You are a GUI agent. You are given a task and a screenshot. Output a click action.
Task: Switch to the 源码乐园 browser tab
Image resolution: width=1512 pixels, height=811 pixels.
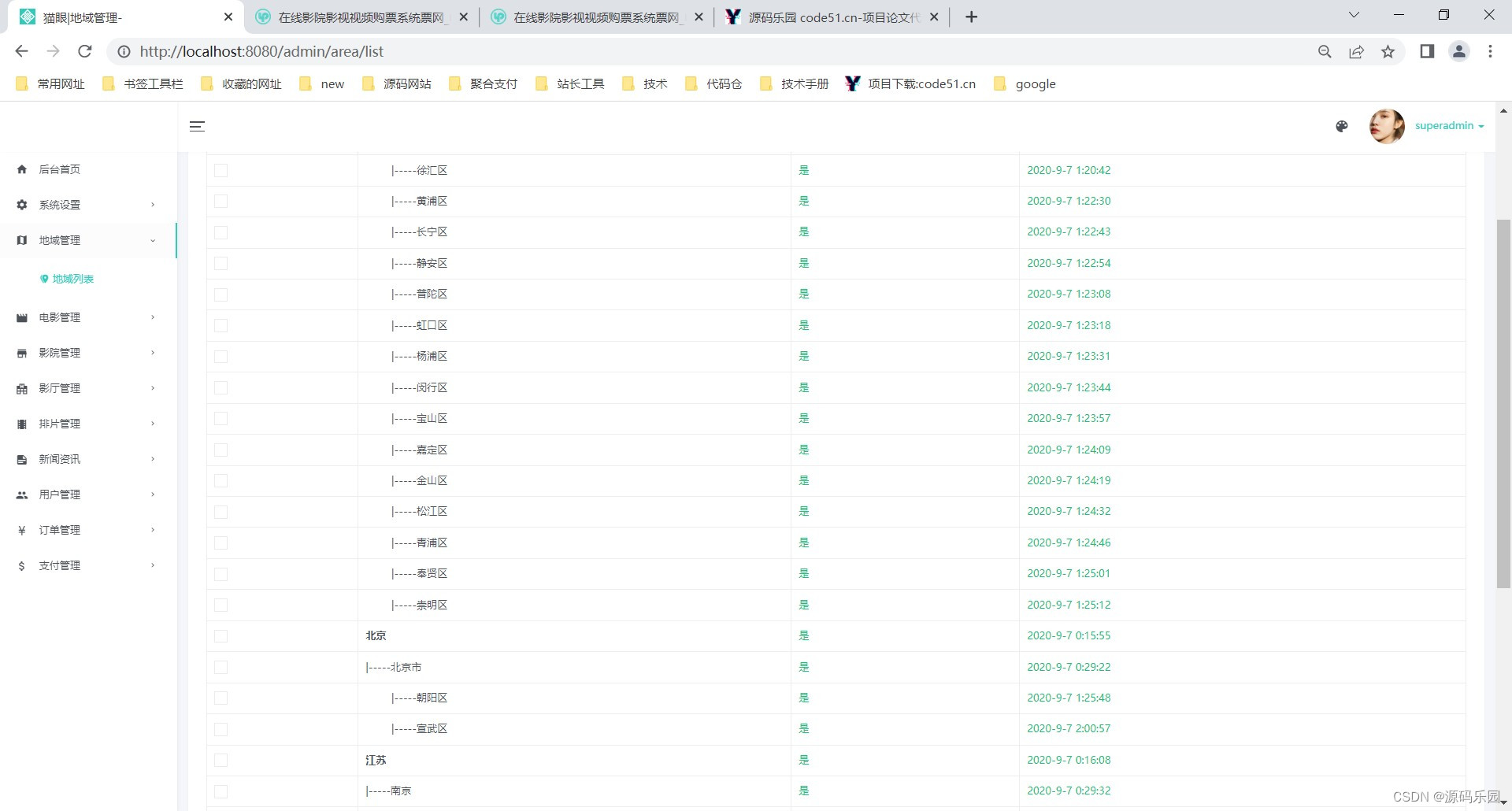(819, 17)
